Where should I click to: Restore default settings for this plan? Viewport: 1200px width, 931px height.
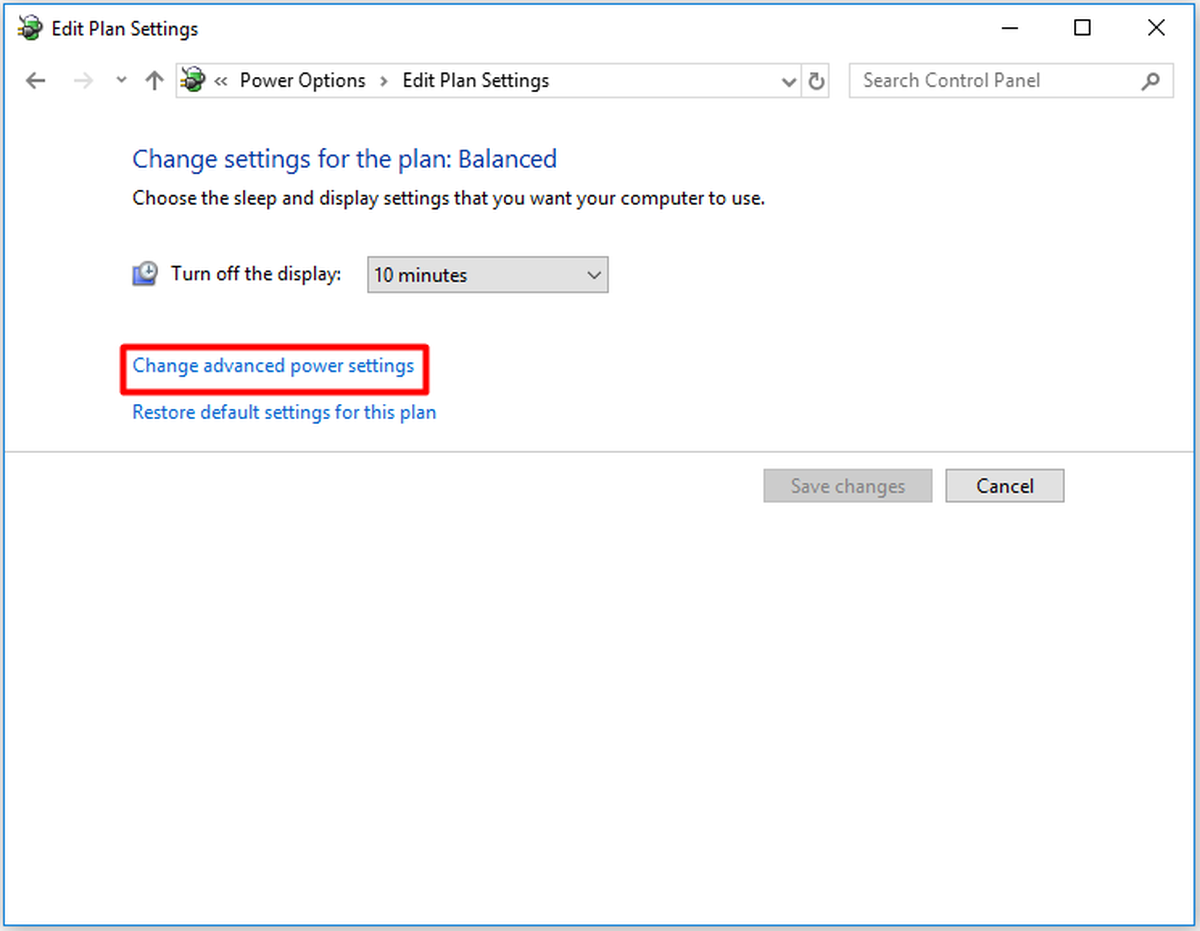point(284,412)
